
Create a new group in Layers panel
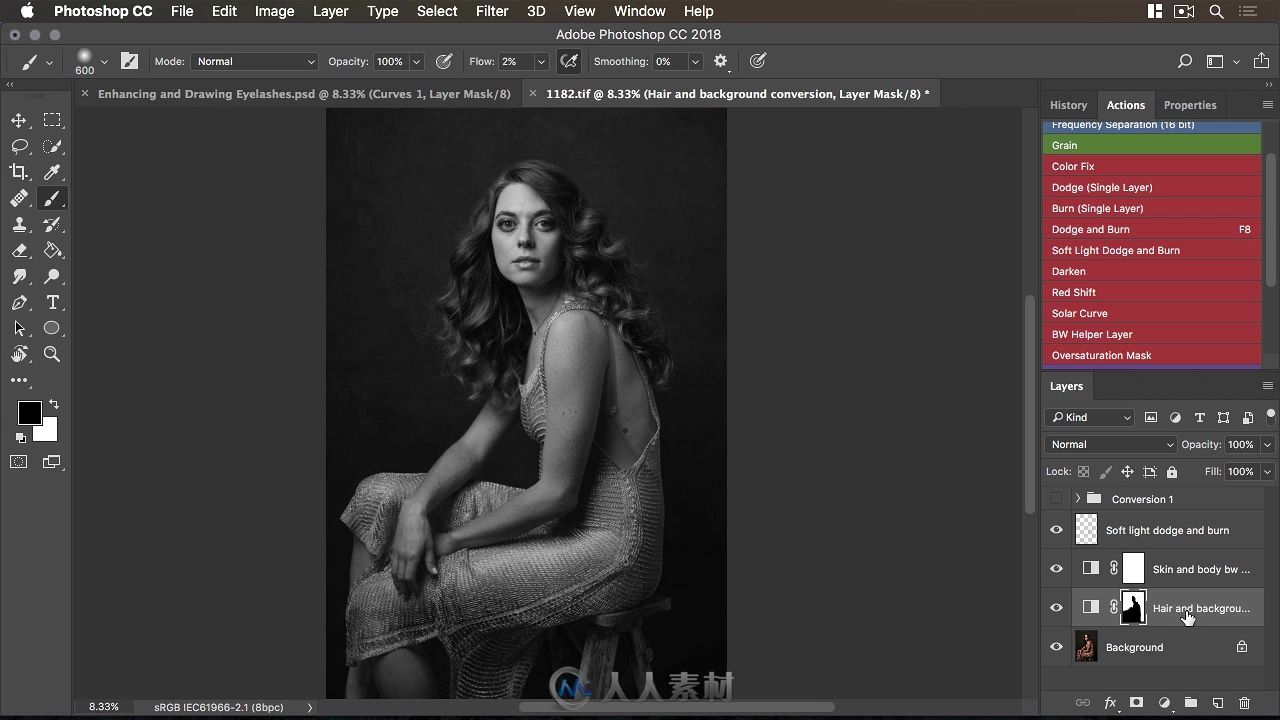[x=1191, y=703]
